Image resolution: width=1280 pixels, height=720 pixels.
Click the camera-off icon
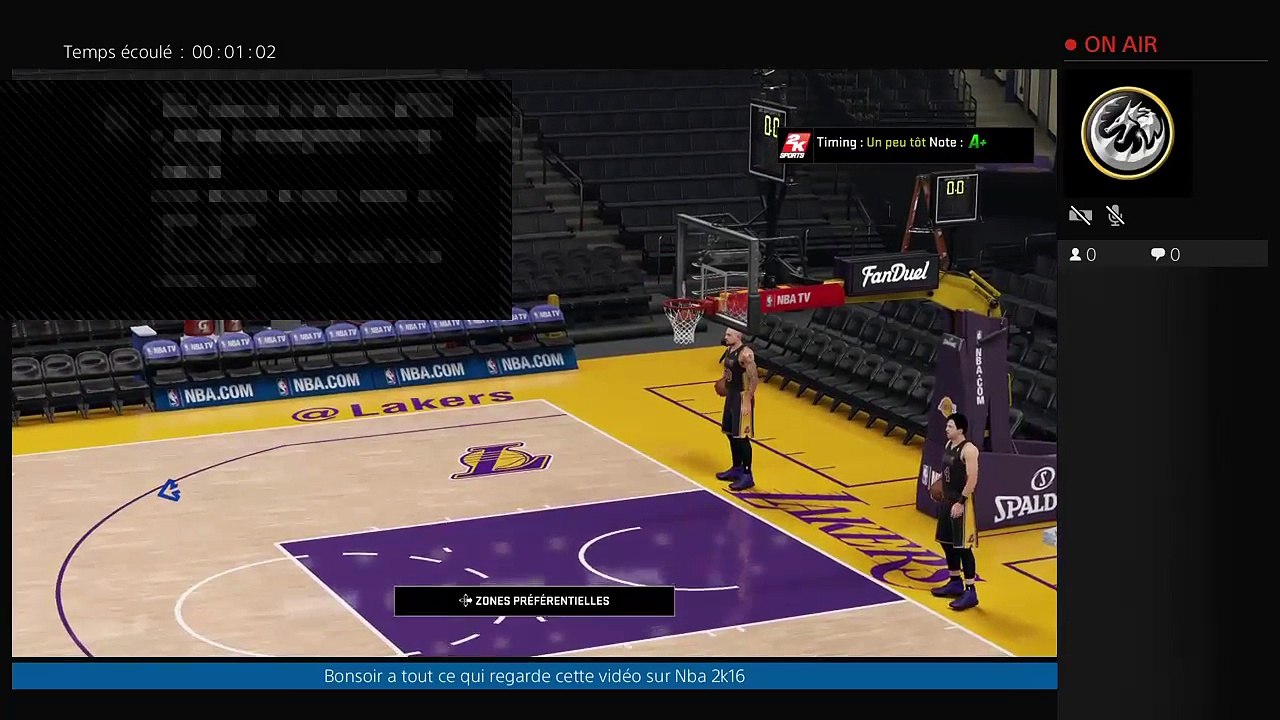(x=1080, y=215)
